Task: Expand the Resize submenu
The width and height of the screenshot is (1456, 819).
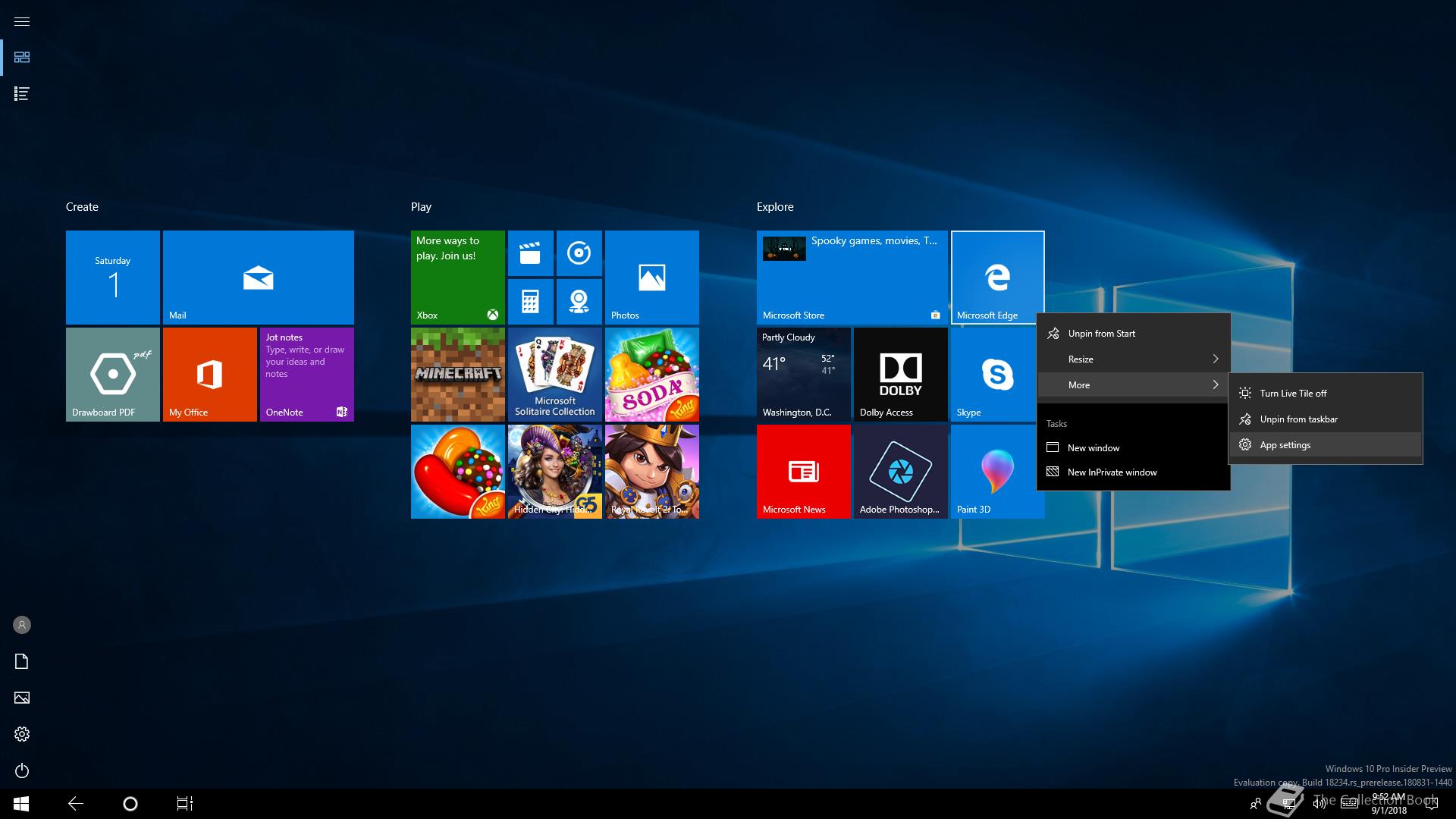Action: point(1133,359)
